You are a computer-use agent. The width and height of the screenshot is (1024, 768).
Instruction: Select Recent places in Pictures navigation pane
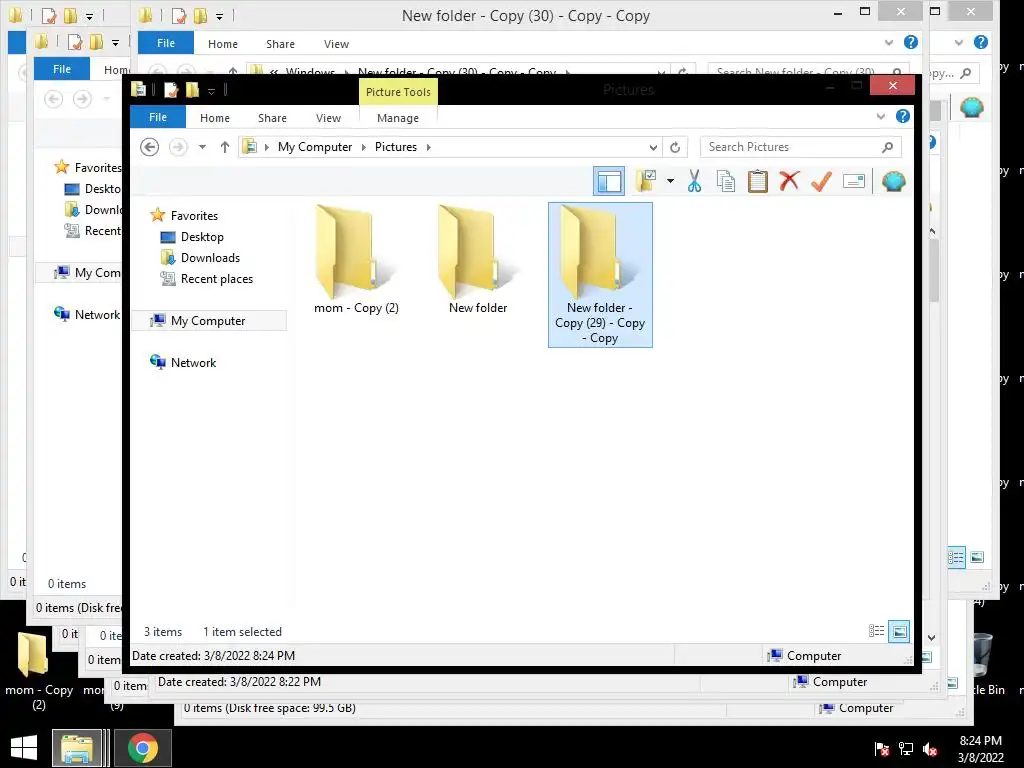click(216, 278)
